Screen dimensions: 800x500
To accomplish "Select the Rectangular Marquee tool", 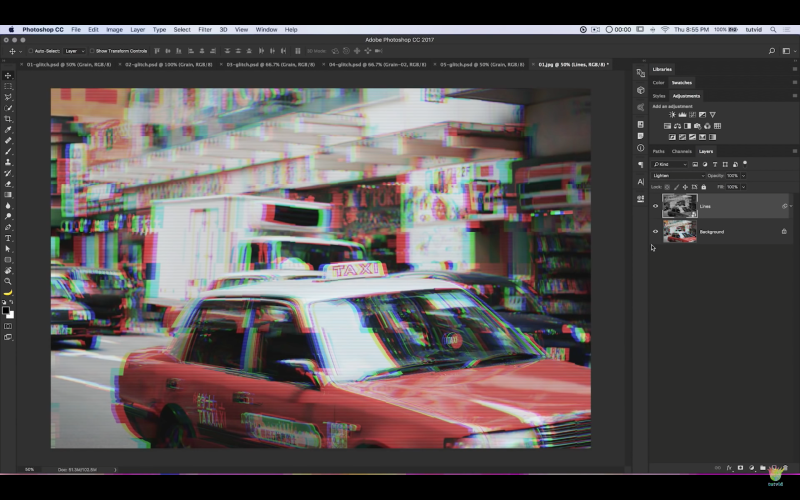I will pos(8,86).
